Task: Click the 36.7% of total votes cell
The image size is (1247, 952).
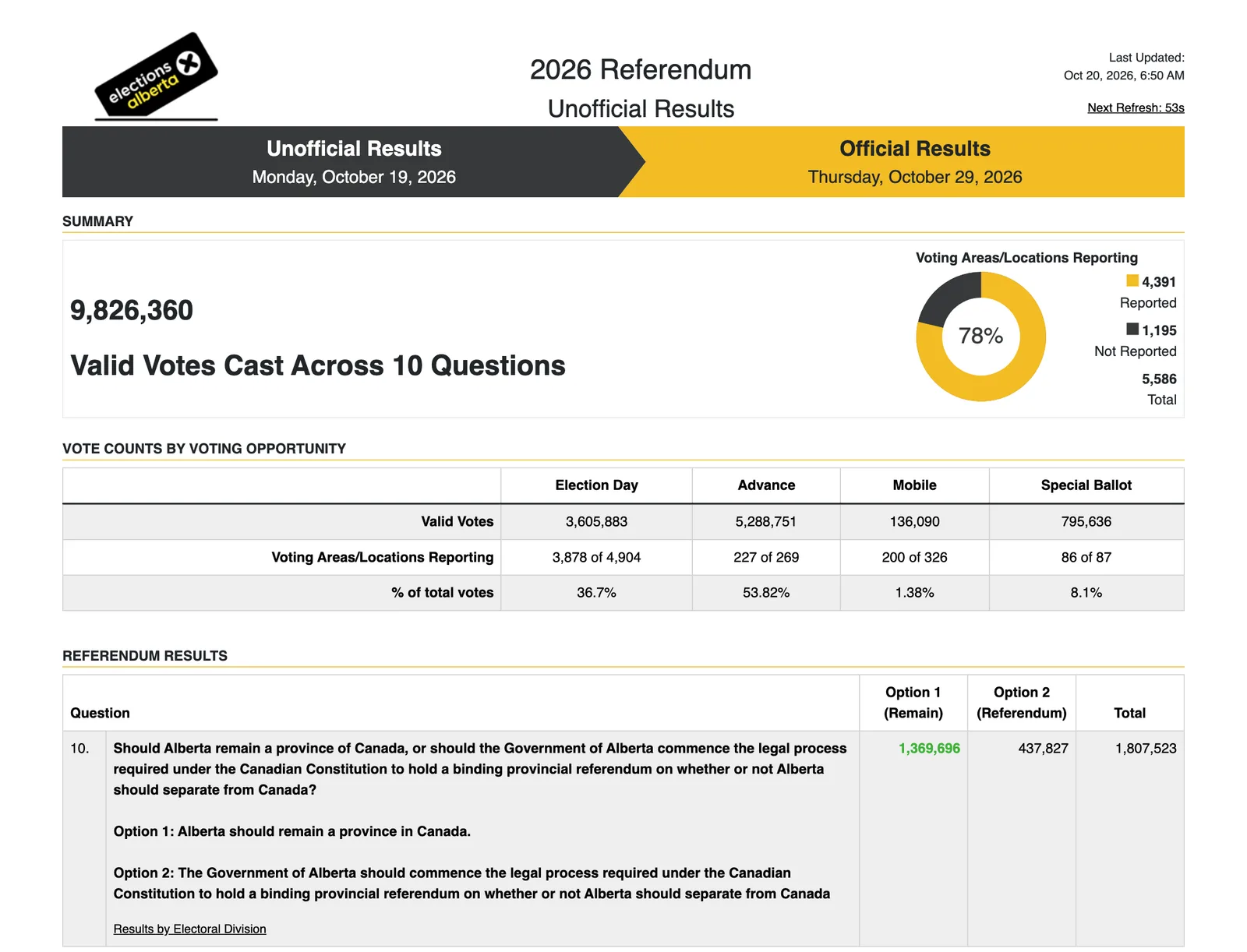Action: [596, 593]
